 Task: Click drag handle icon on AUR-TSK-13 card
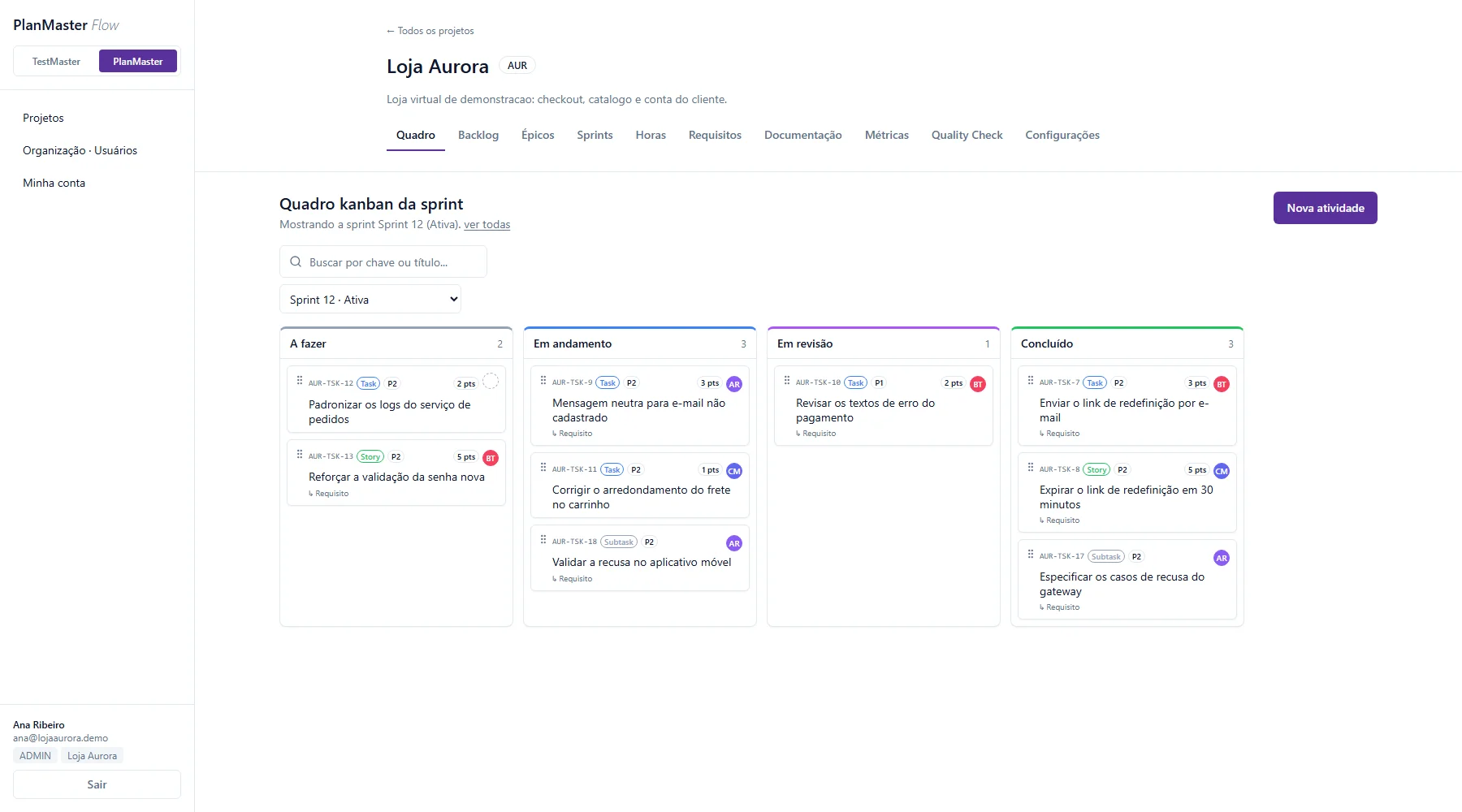[300, 455]
